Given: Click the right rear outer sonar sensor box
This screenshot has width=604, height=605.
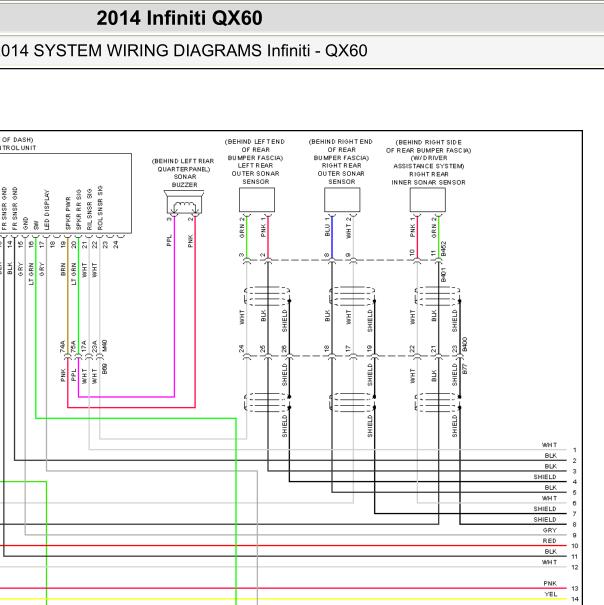Looking at the screenshot, I should 342,200.
